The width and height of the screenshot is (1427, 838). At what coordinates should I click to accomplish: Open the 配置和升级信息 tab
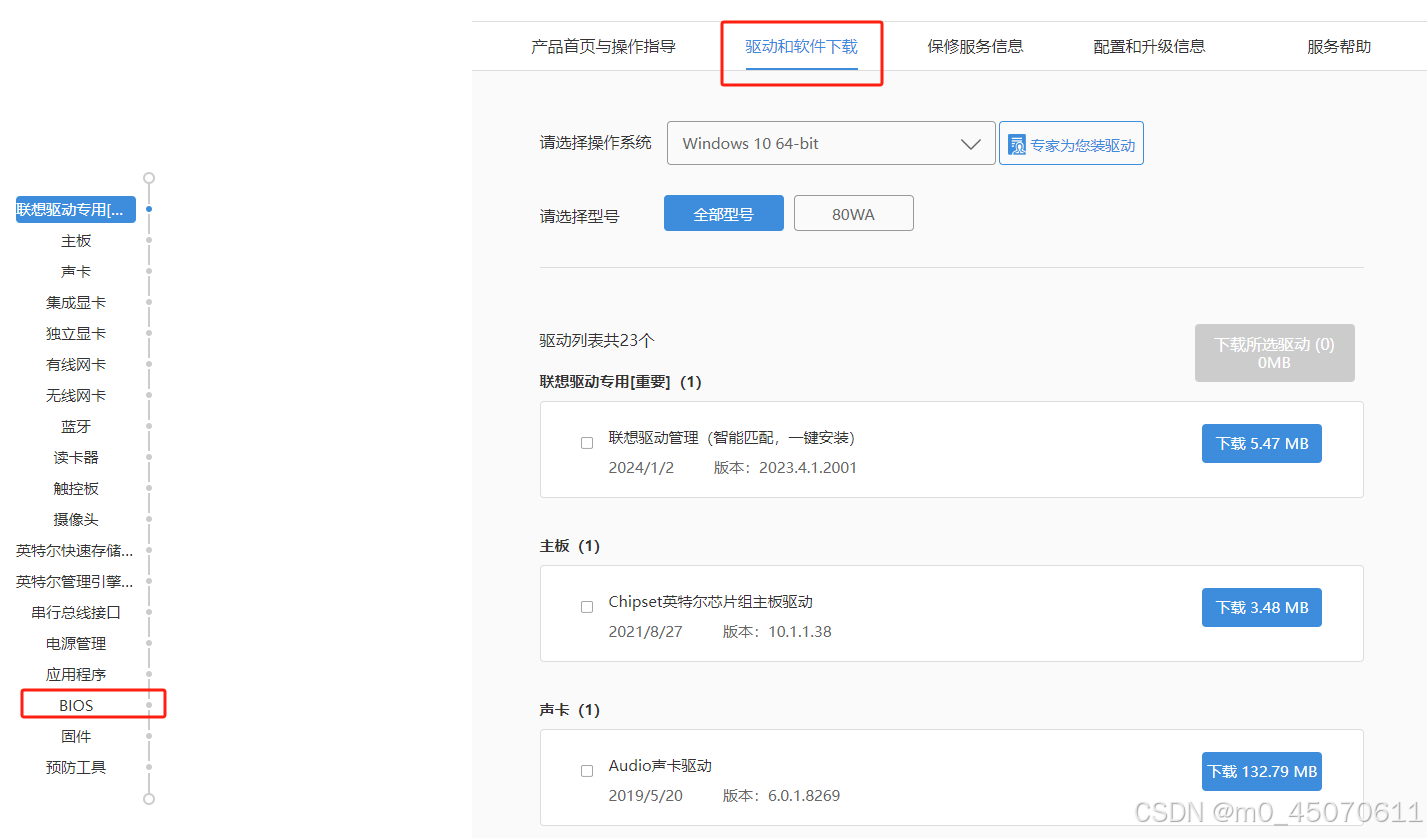pyautogui.click(x=1149, y=47)
